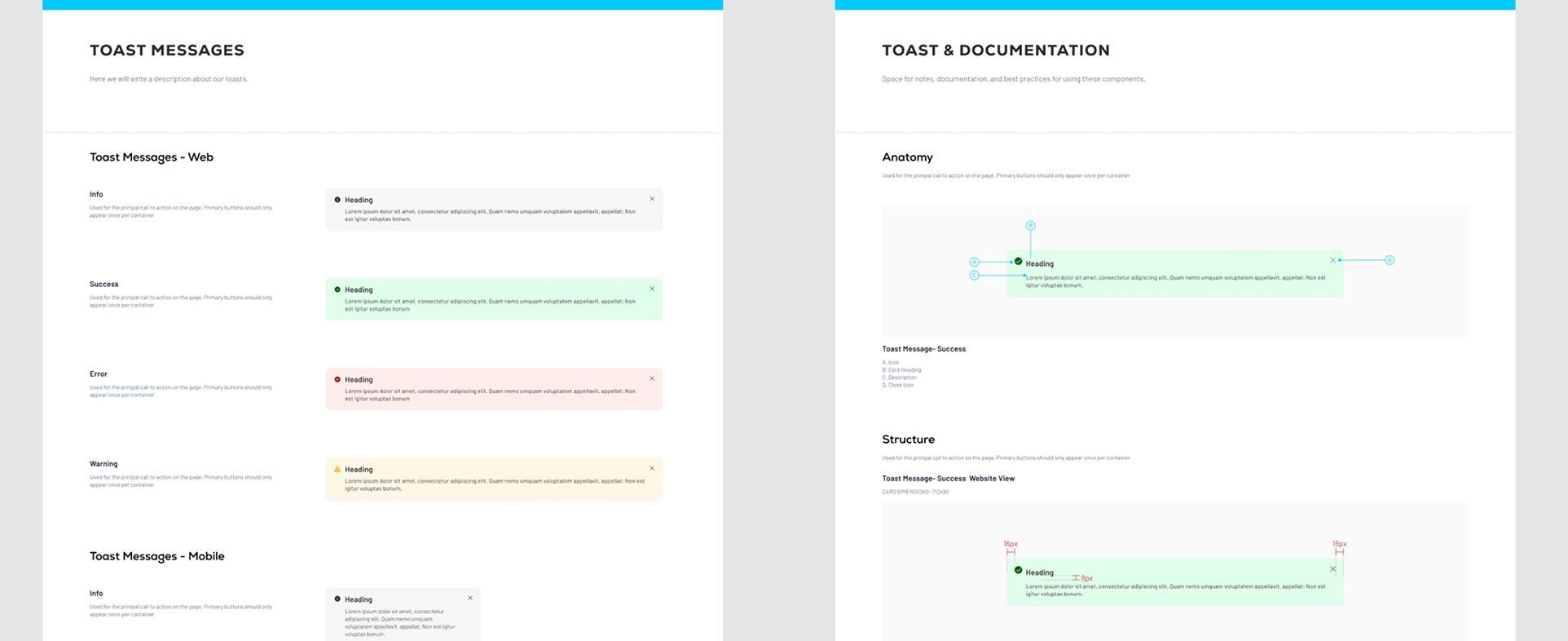This screenshot has width=1568, height=641.
Task: Click the 'Info' label in the Mobile section
Action: pos(96,593)
